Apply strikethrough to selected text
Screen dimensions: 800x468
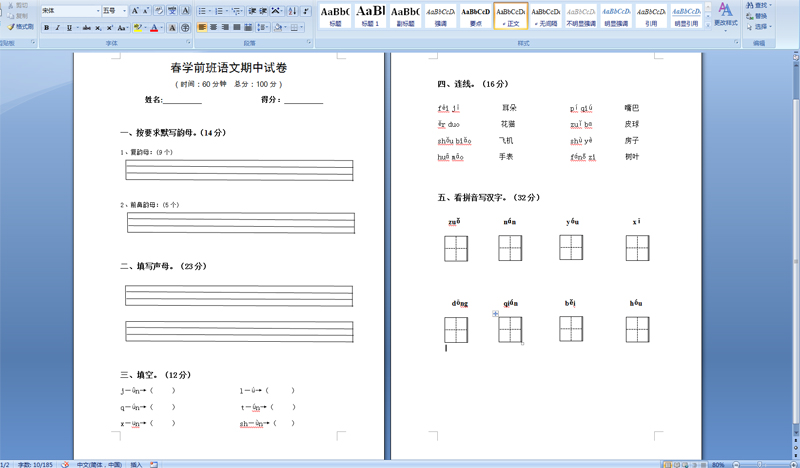pos(87,28)
